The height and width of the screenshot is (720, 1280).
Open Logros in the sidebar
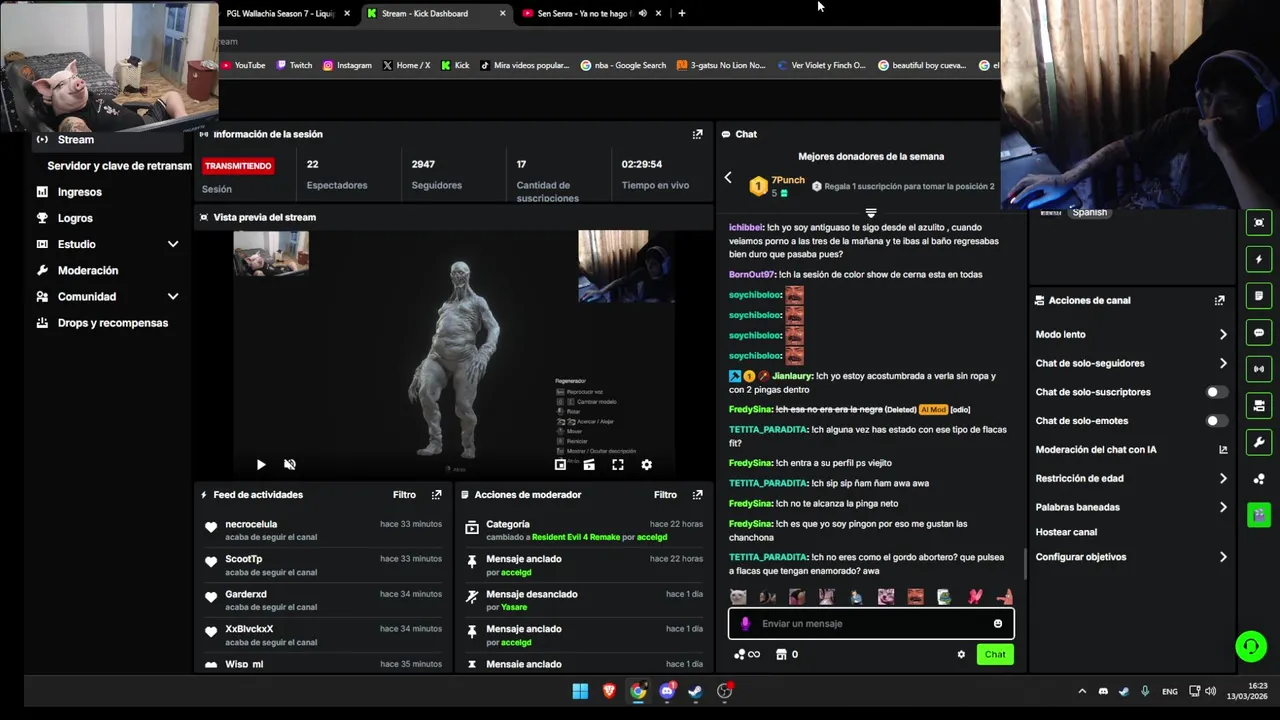click(x=75, y=218)
